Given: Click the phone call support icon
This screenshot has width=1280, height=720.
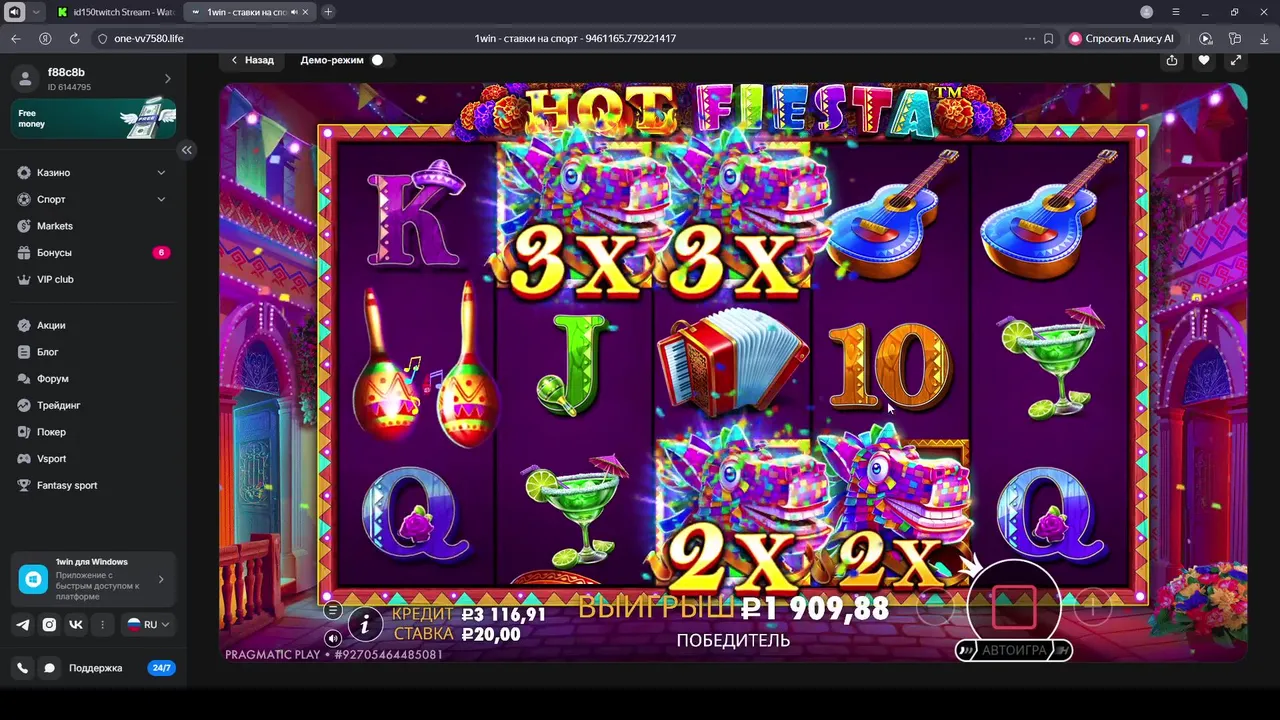Looking at the screenshot, I should click(23, 668).
